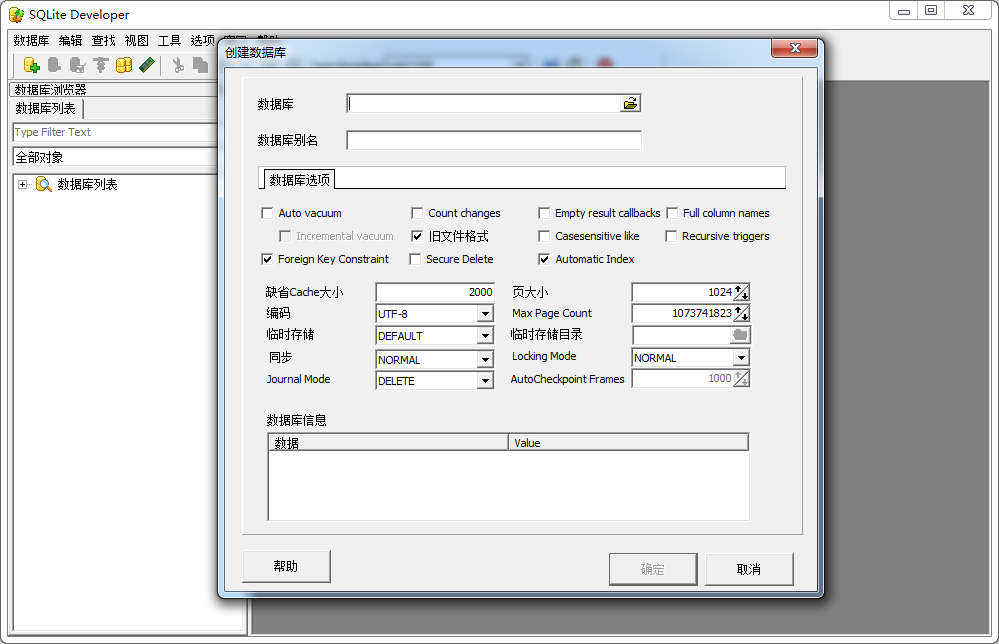The height and width of the screenshot is (644, 999).
Task: Open the file browser beside the 数据库 field
Action: coord(631,102)
